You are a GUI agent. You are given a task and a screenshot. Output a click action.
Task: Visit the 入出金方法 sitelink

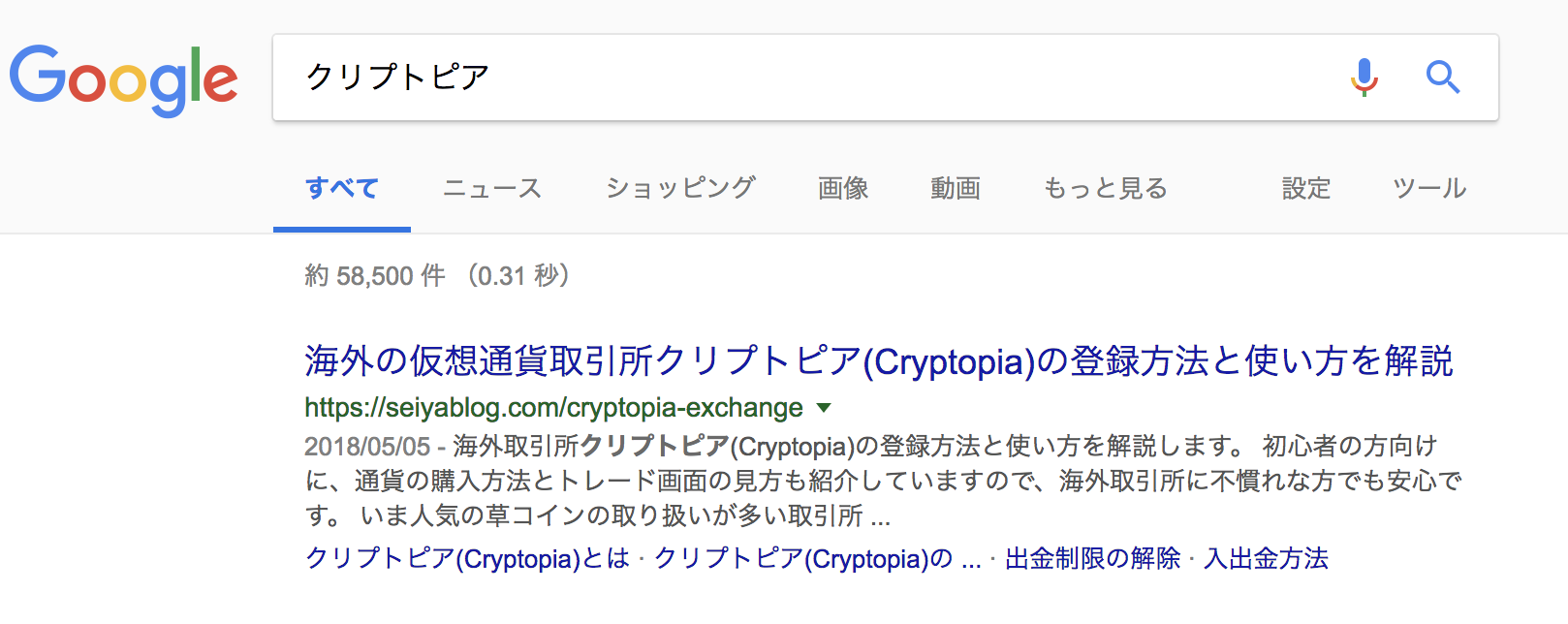(x=1266, y=559)
